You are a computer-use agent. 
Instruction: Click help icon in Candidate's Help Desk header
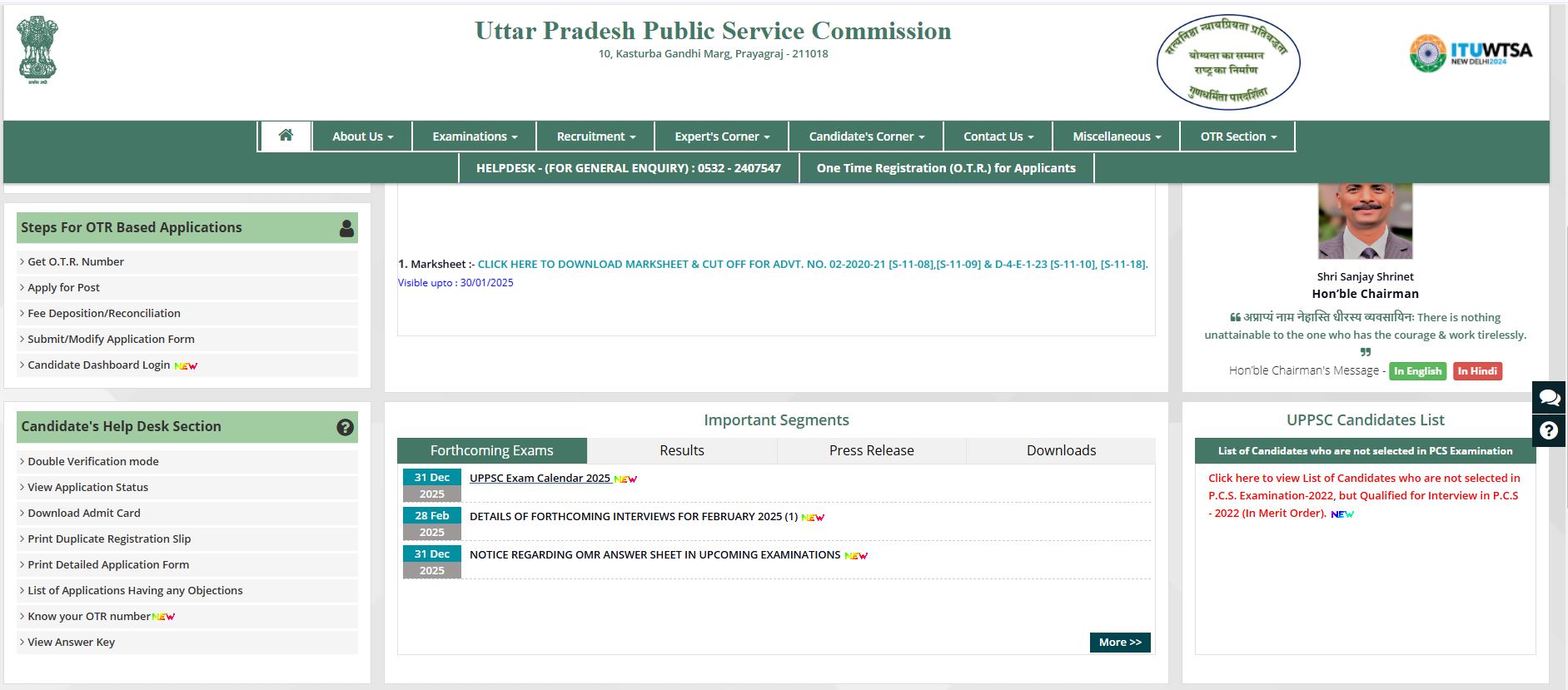click(x=345, y=427)
